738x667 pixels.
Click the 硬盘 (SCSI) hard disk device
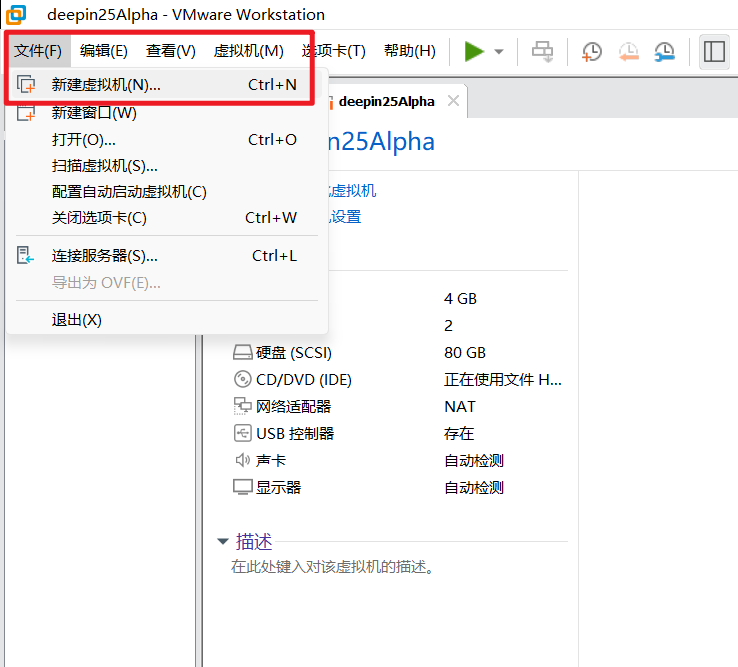(x=293, y=353)
